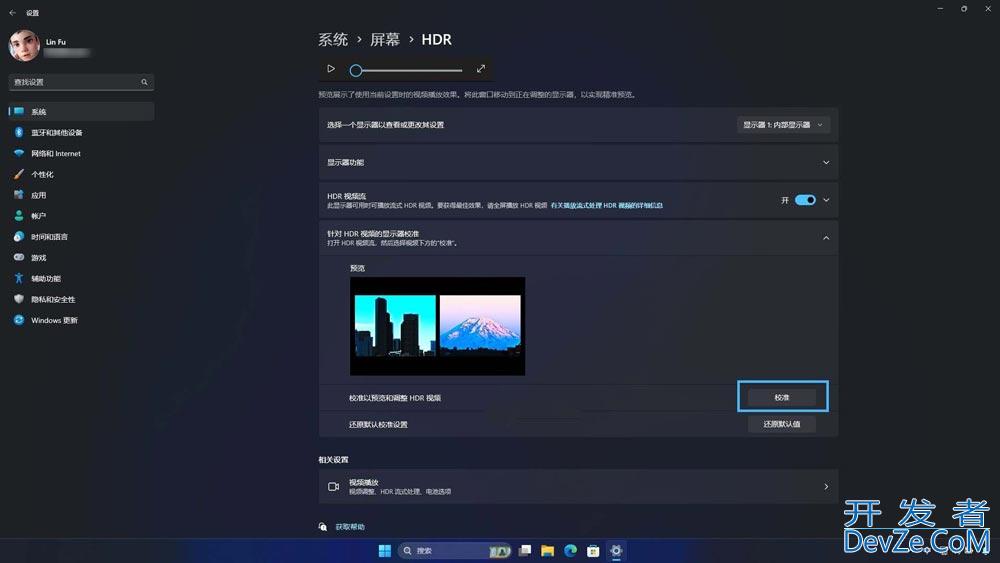Open the Lin Fu profile avatar
The height and width of the screenshot is (563, 1000).
(x=24, y=46)
